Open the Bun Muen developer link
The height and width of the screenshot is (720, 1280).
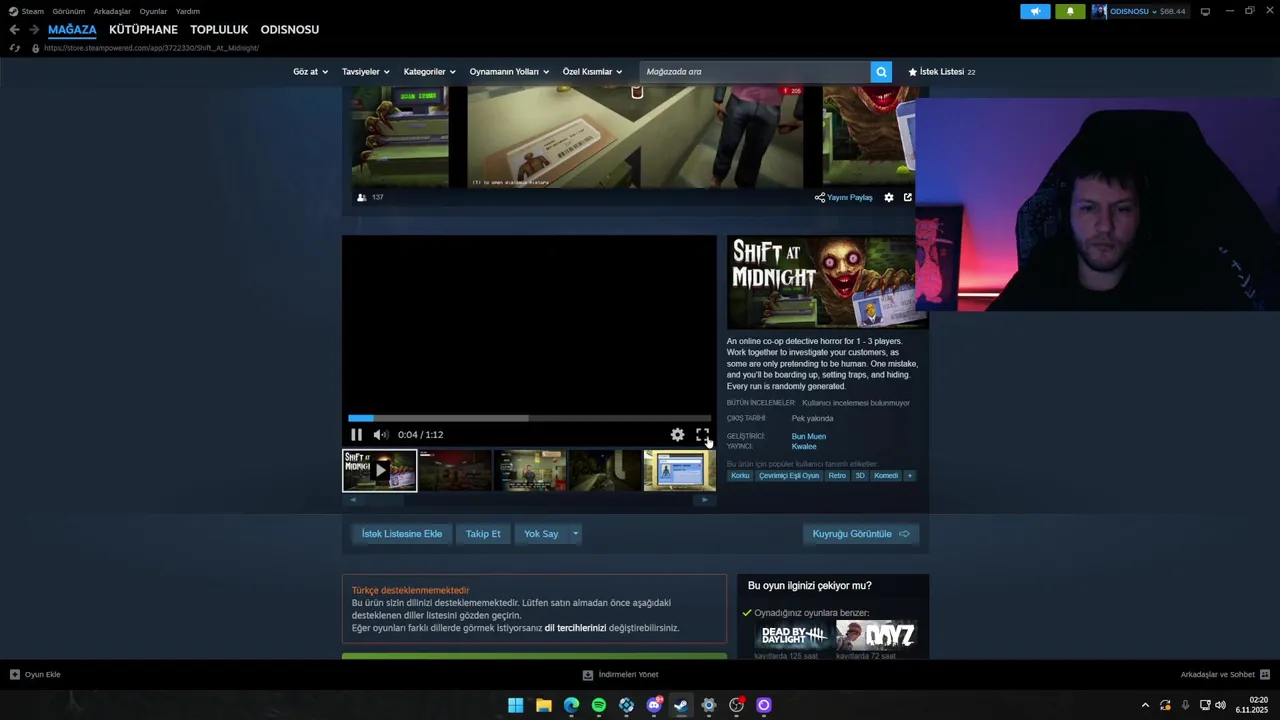809,436
